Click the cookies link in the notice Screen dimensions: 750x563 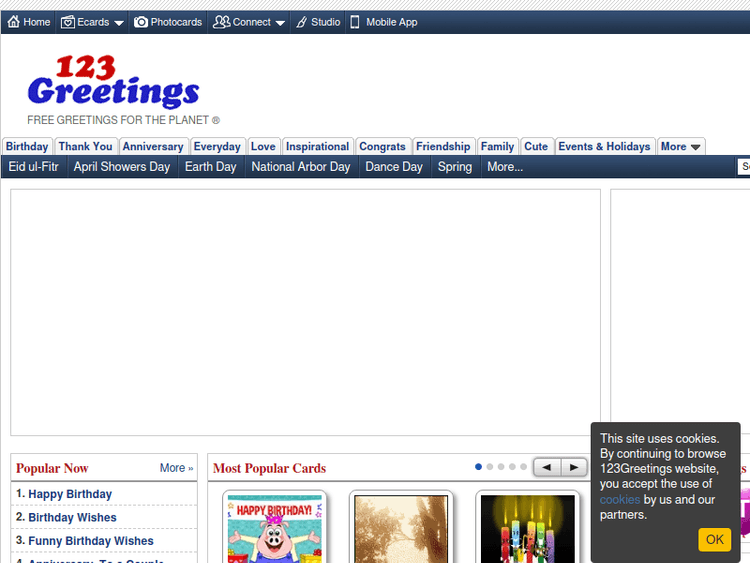click(x=620, y=499)
